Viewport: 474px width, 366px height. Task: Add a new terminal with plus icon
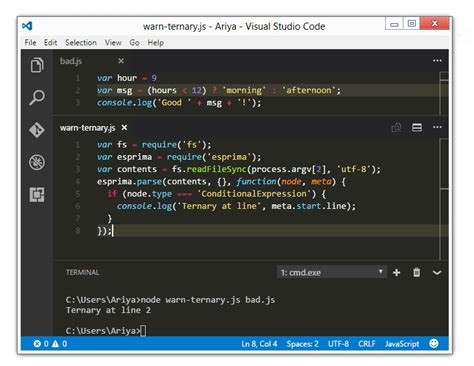coord(396,273)
